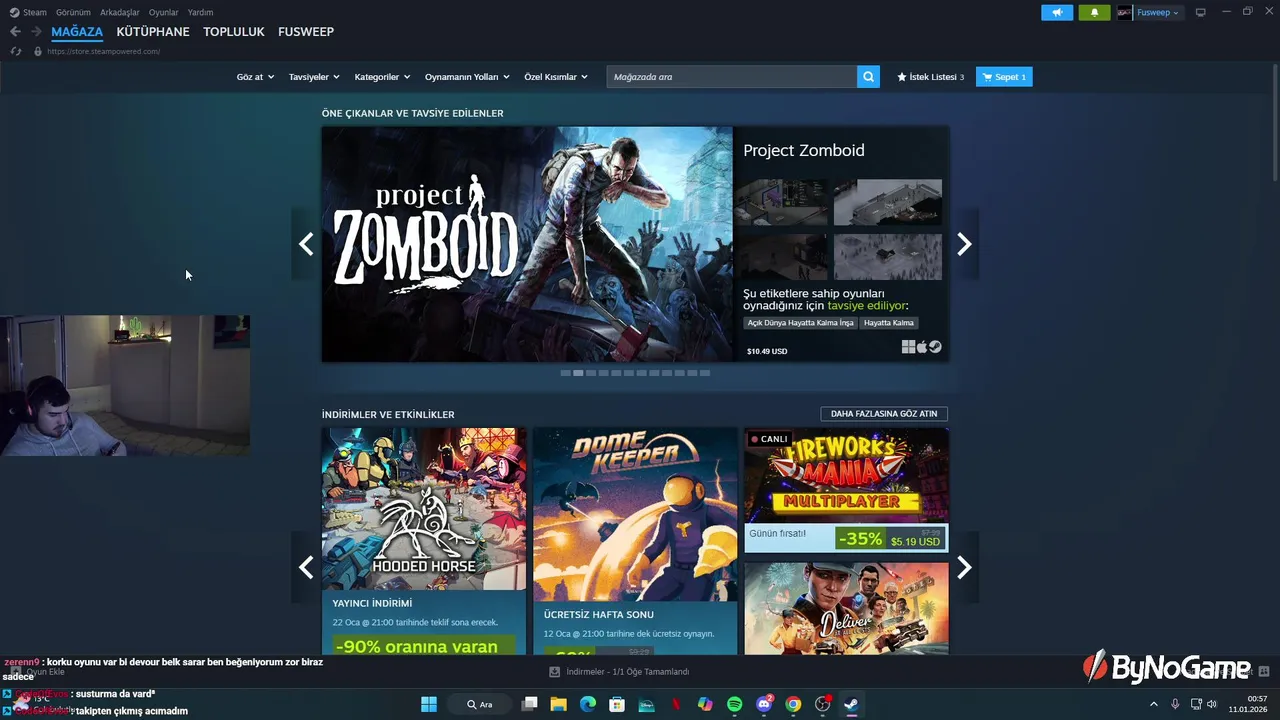Open Deliver At All Costs card
1280x720 pixels.
coord(846,608)
